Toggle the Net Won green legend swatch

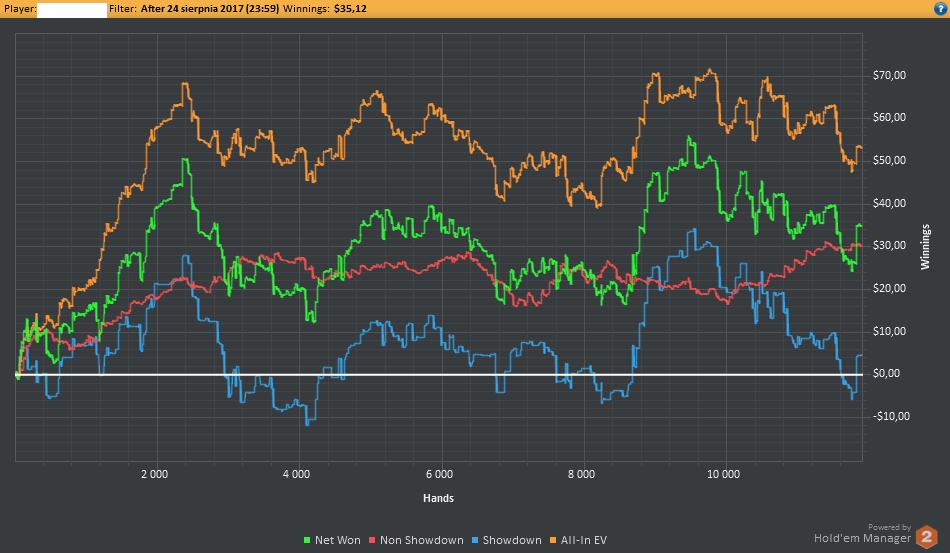coord(307,540)
